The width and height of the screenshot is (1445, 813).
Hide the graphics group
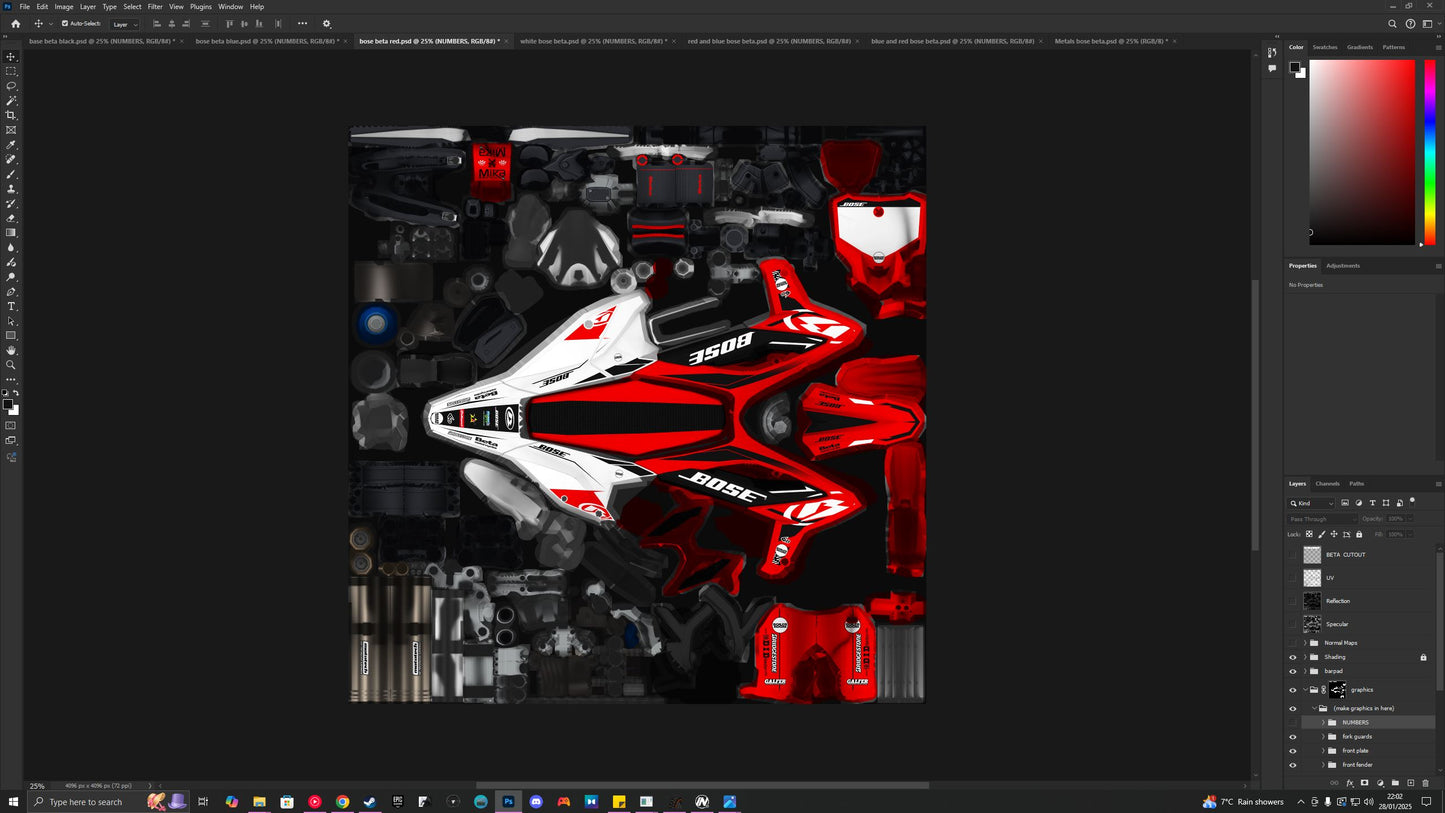click(1292, 690)
